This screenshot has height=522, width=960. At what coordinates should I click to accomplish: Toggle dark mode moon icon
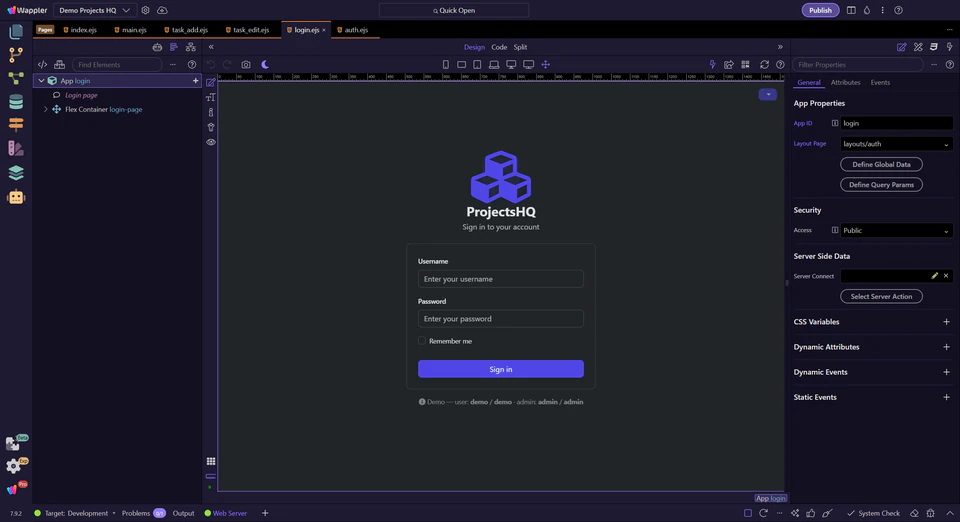click(x=265, y=64)
